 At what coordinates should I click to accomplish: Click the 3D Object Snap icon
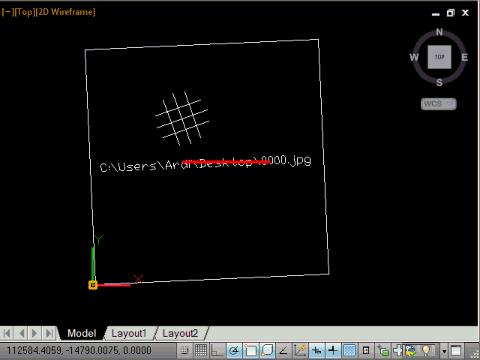267,350
